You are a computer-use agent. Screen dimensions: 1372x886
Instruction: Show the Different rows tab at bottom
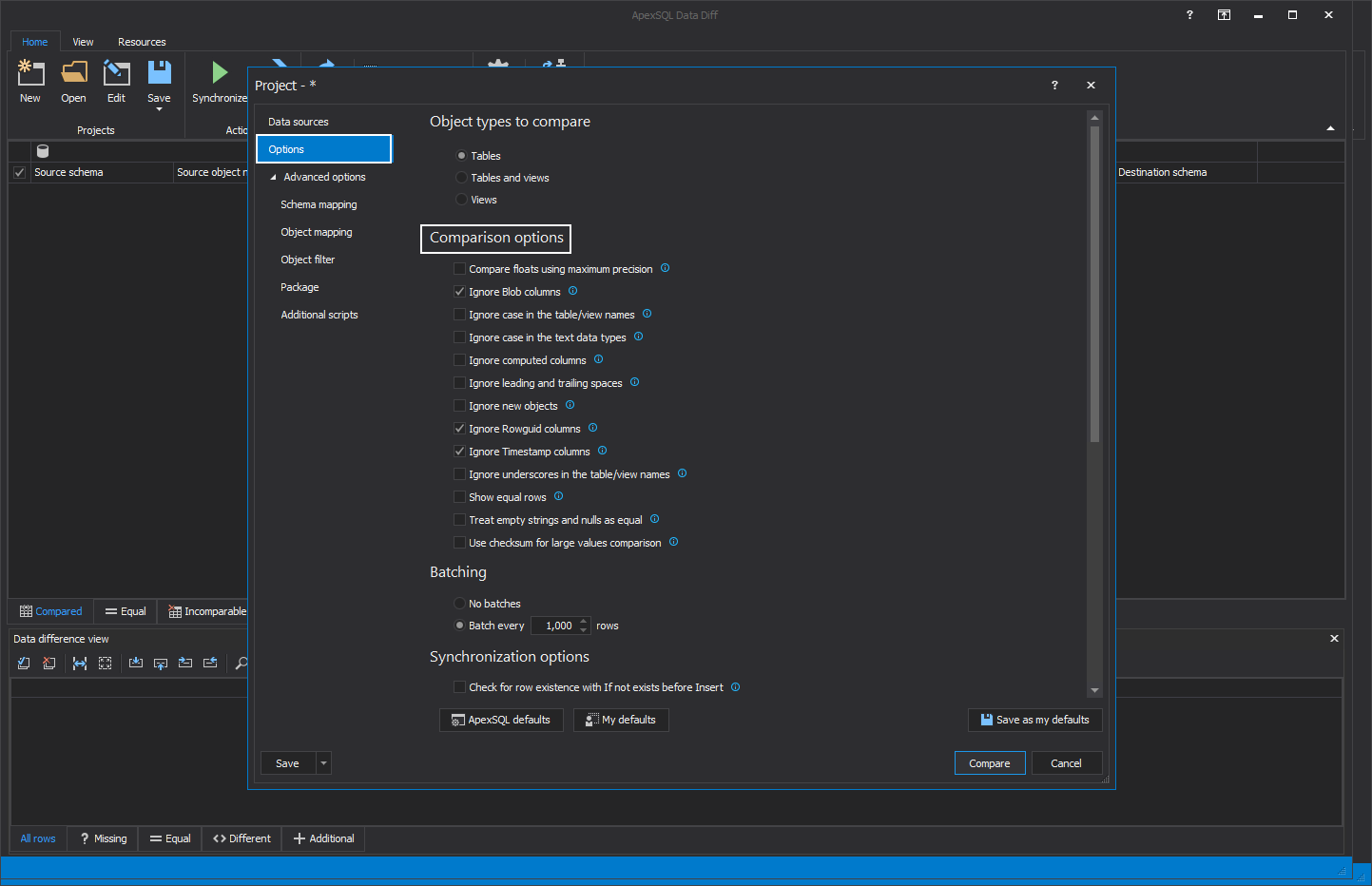tap(242, 838)
